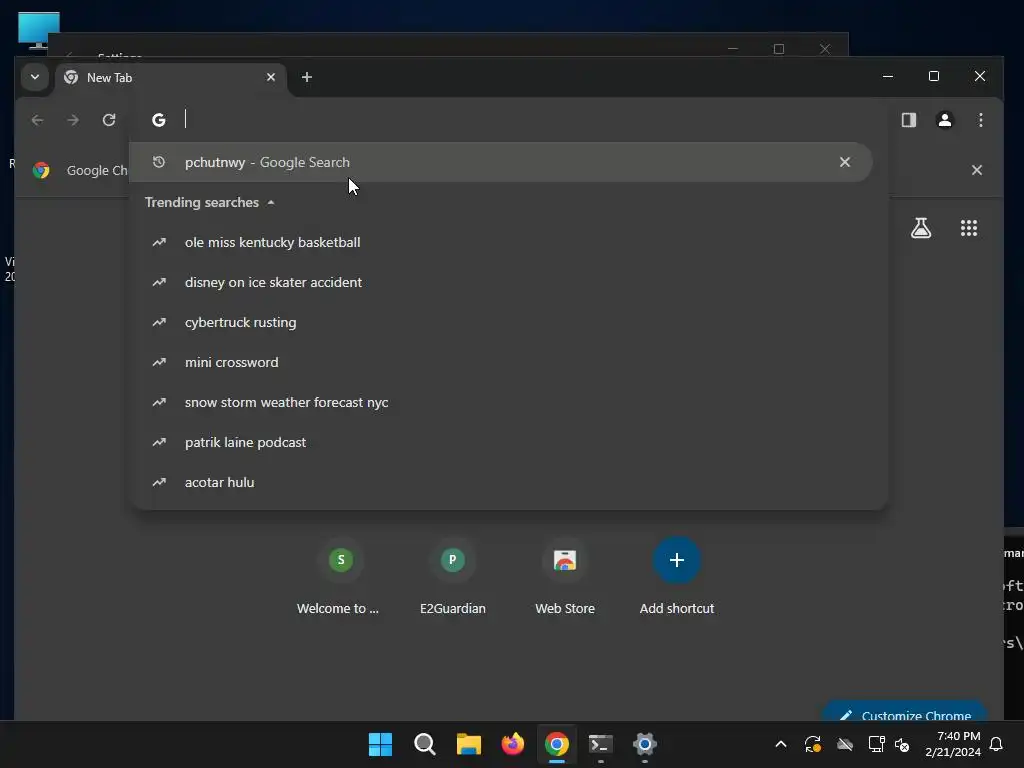The image size is (1024, 768).
Task: Open the Windows Start menu
Action: [x=380, y=744]
